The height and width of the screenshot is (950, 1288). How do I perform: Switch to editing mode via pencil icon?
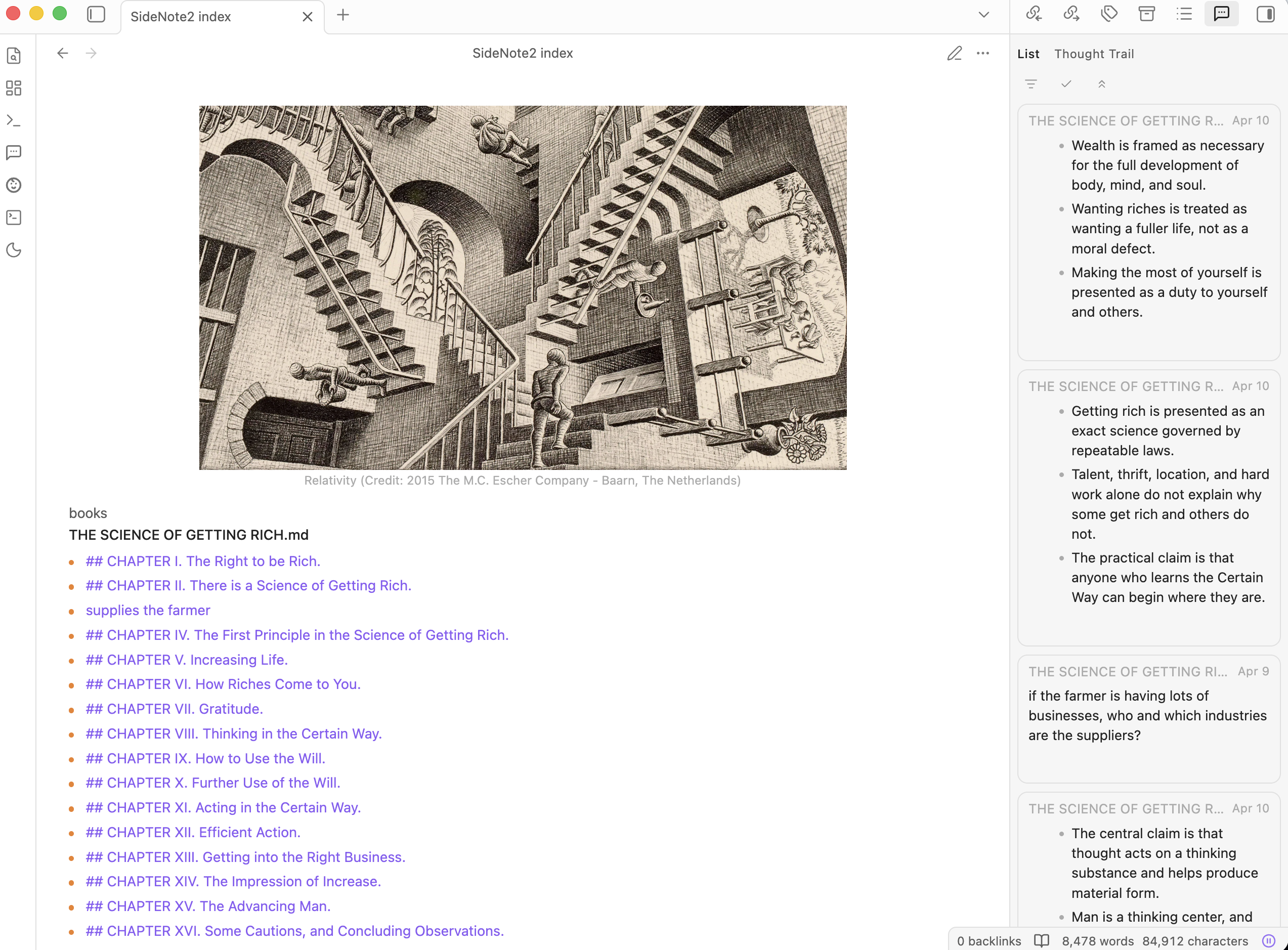pyautogui.click(x=955, y=54)
